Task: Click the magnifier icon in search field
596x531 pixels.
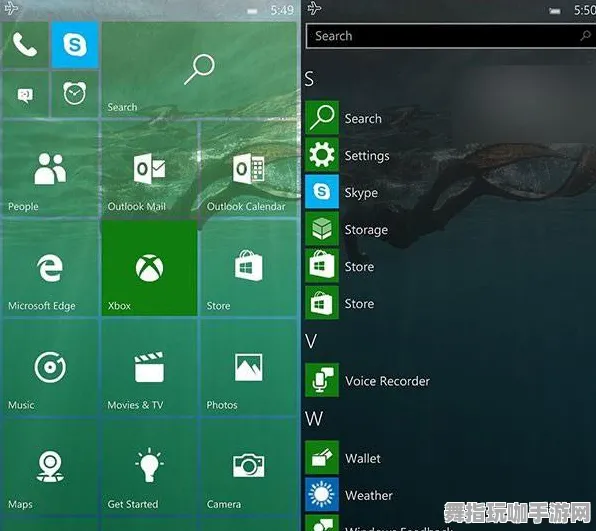Action: pos(585,36)
